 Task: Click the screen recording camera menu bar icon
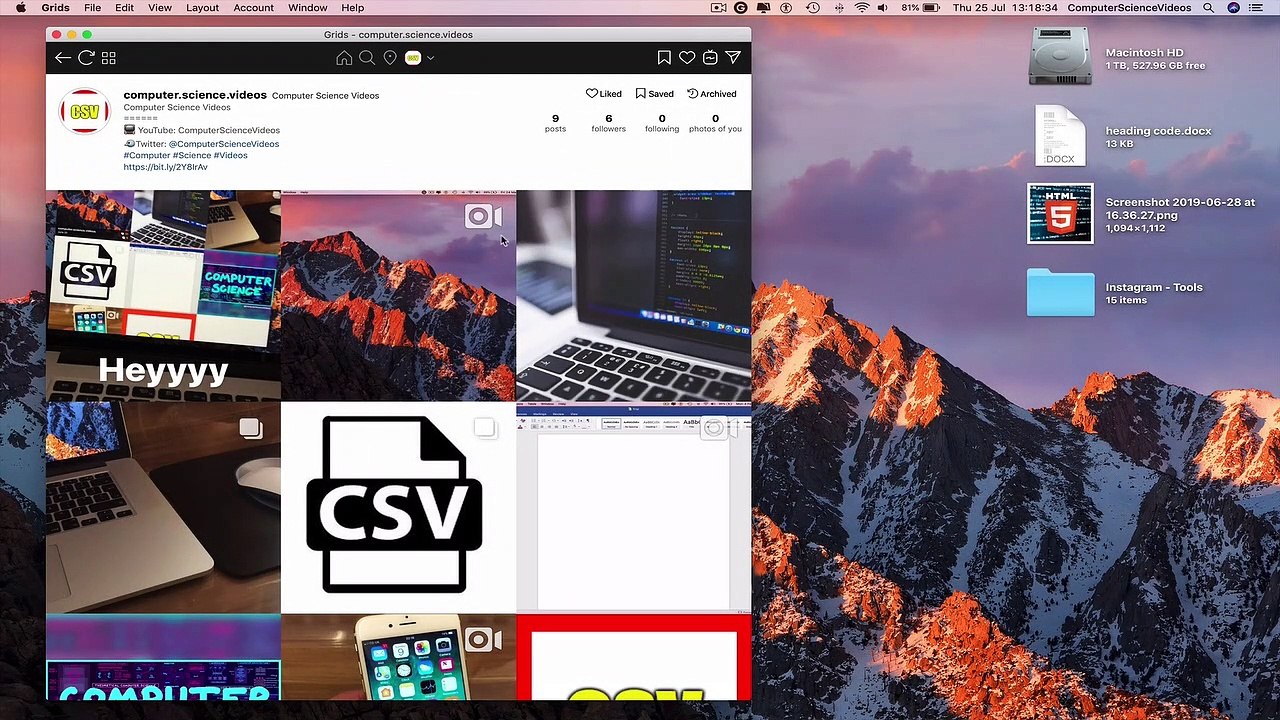[x=718, y=8]
